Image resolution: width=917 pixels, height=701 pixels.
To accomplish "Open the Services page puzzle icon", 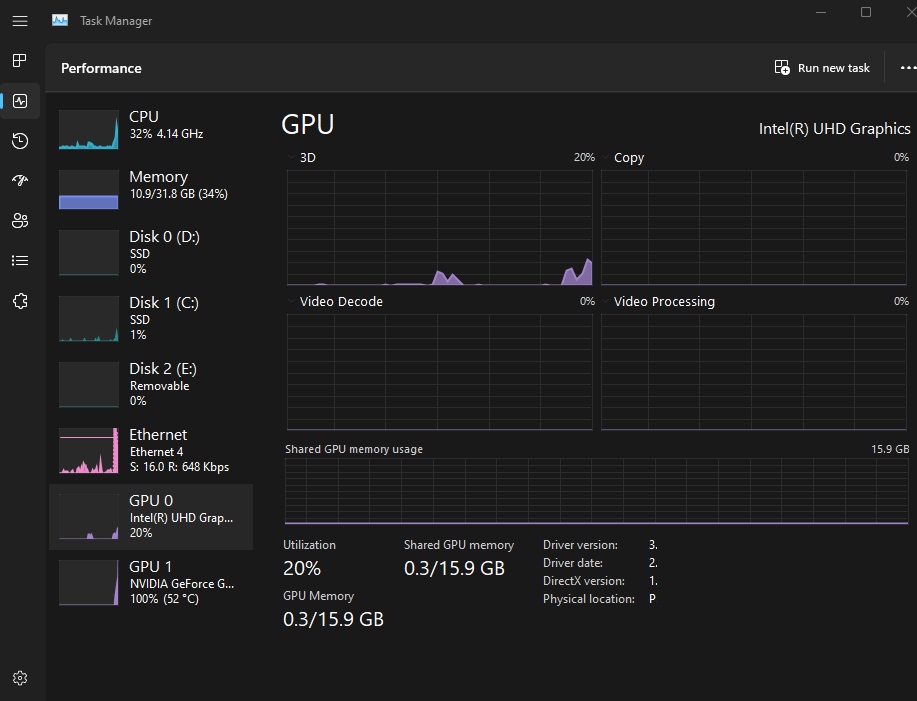I will coord(20,301).
